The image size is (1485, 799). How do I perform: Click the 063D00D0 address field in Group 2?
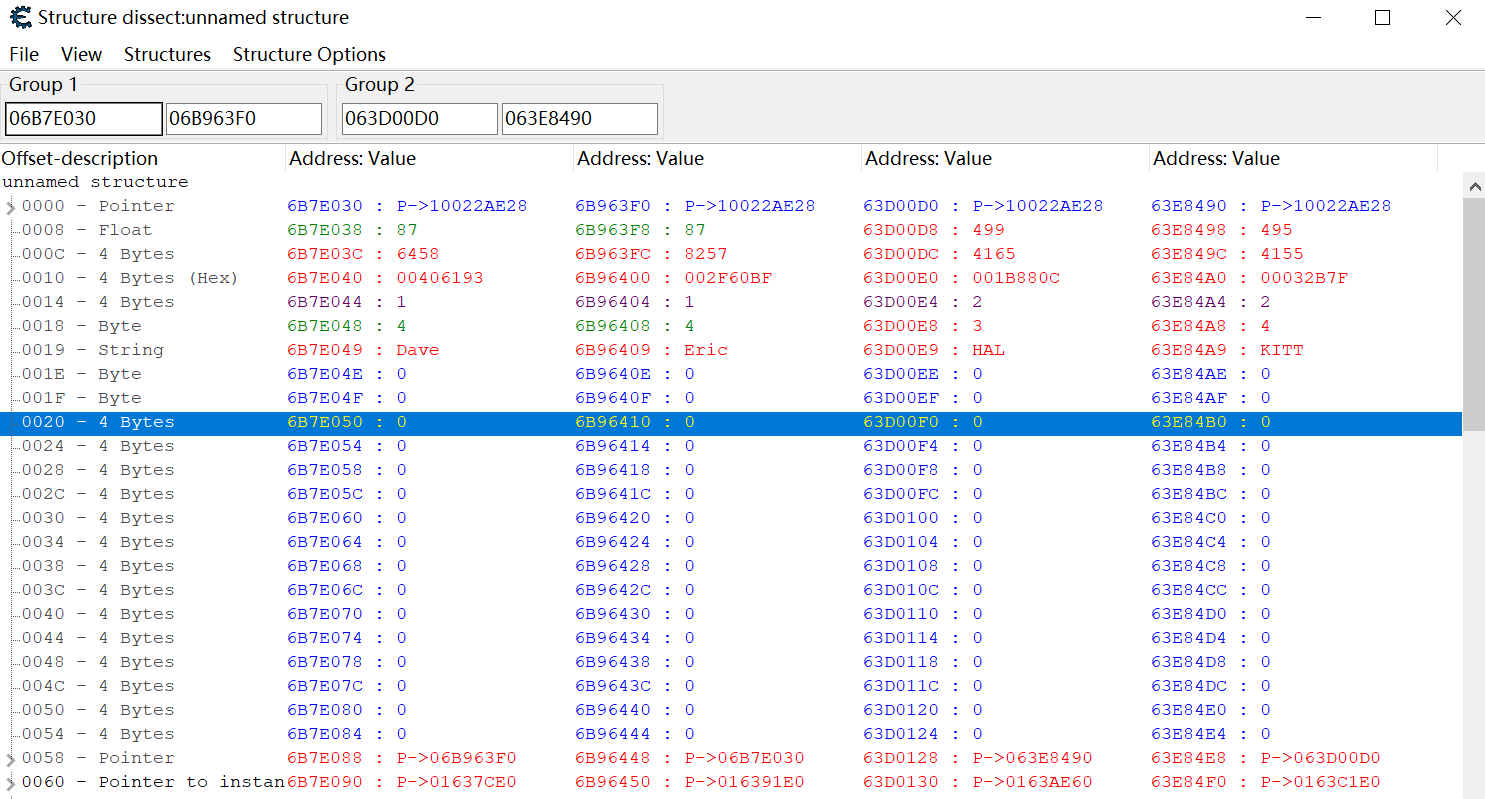tap(420, 118)
